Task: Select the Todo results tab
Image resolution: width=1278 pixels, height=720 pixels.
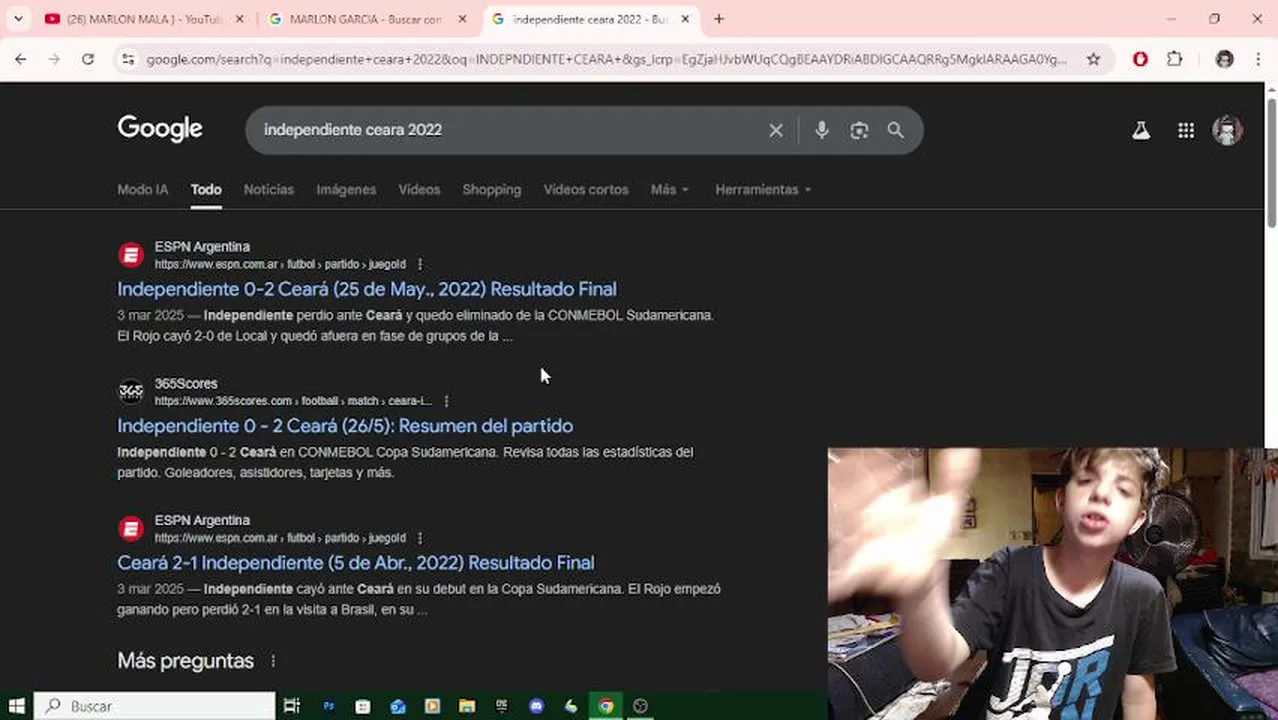Action: point(206,189)
